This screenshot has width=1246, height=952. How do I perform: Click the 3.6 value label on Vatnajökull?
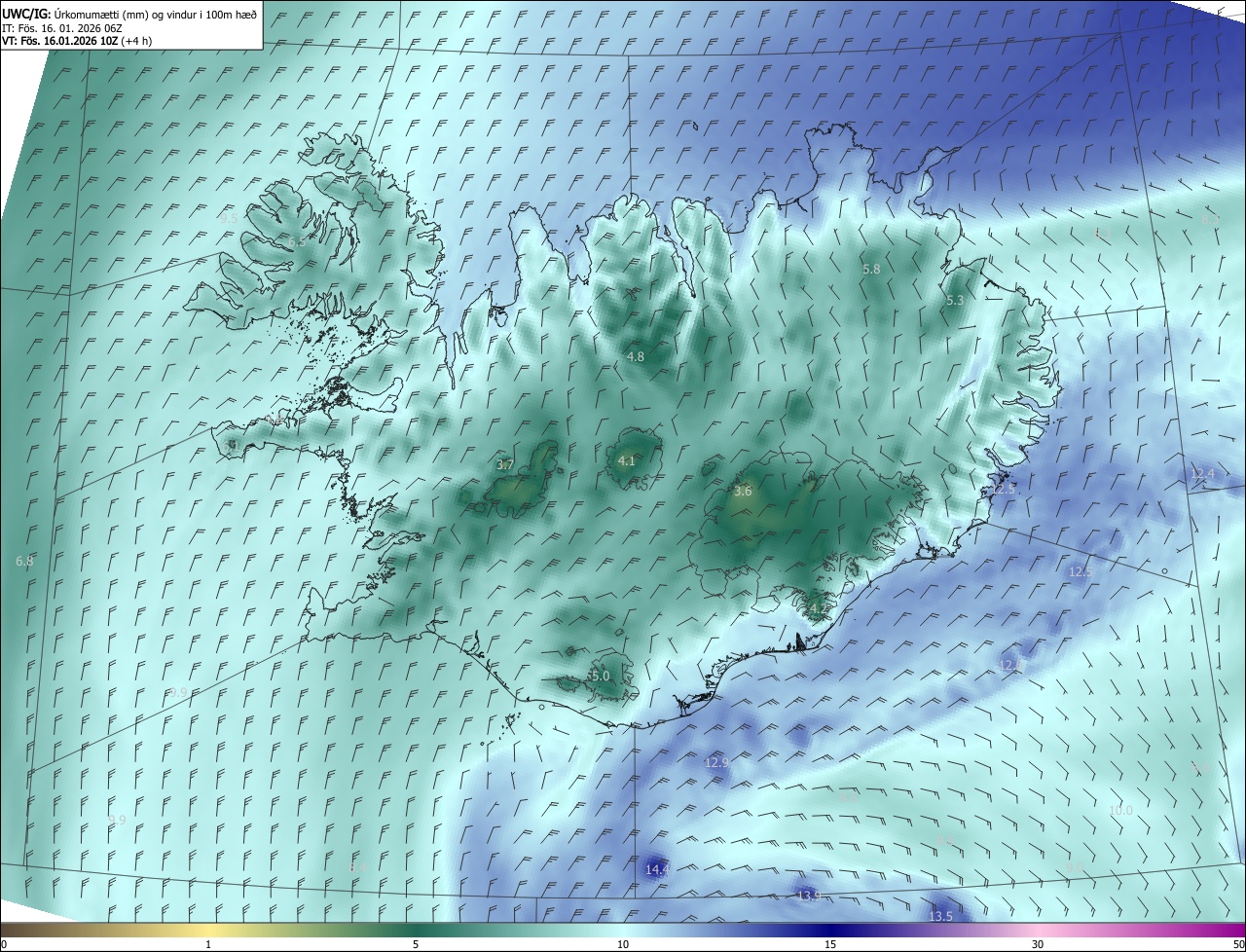[x=743, y=492]
